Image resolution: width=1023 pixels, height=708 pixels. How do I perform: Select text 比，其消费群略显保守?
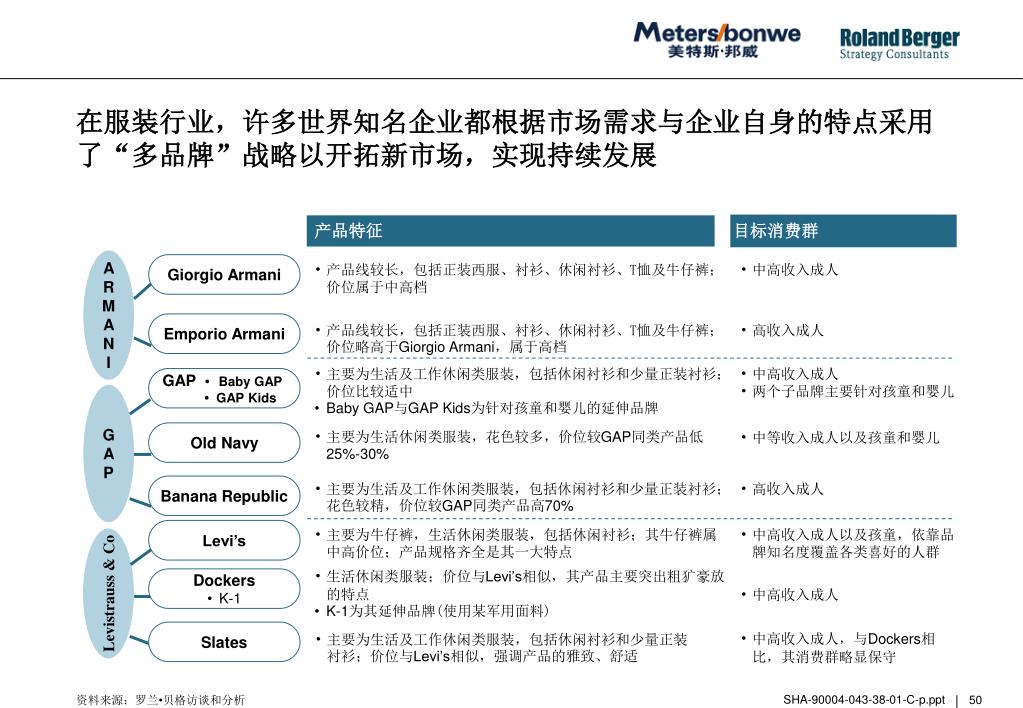pyautogui.click(x=824, y=657)
